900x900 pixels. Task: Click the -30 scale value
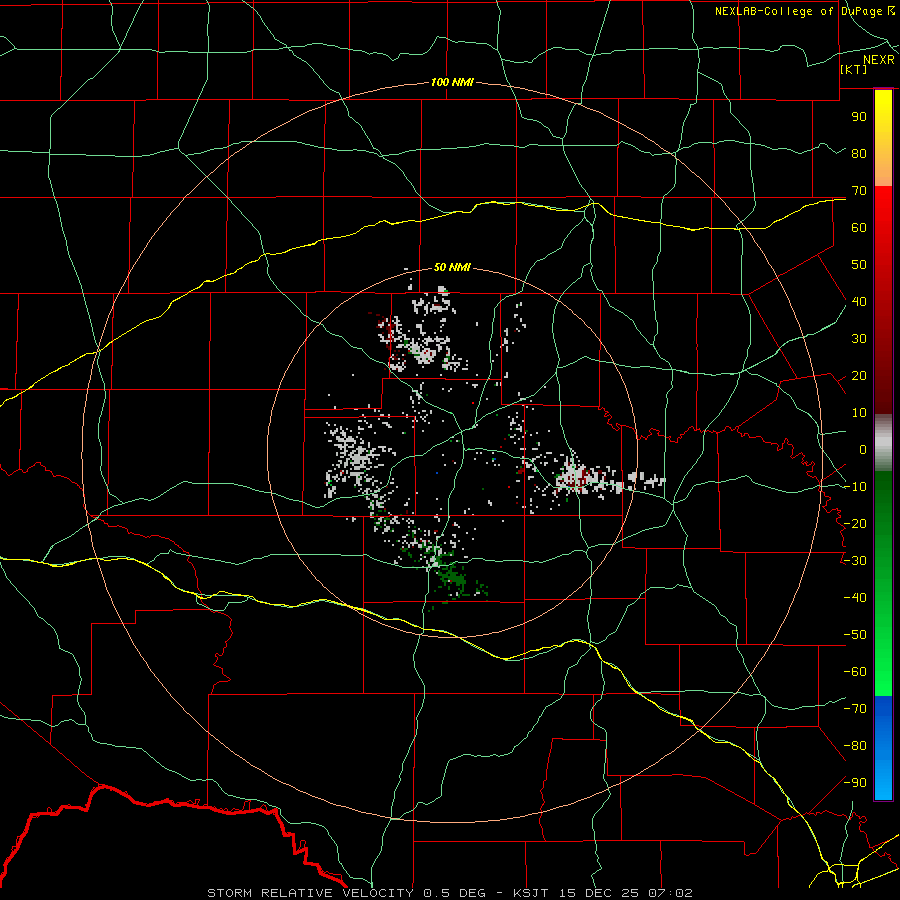point(855,561)
